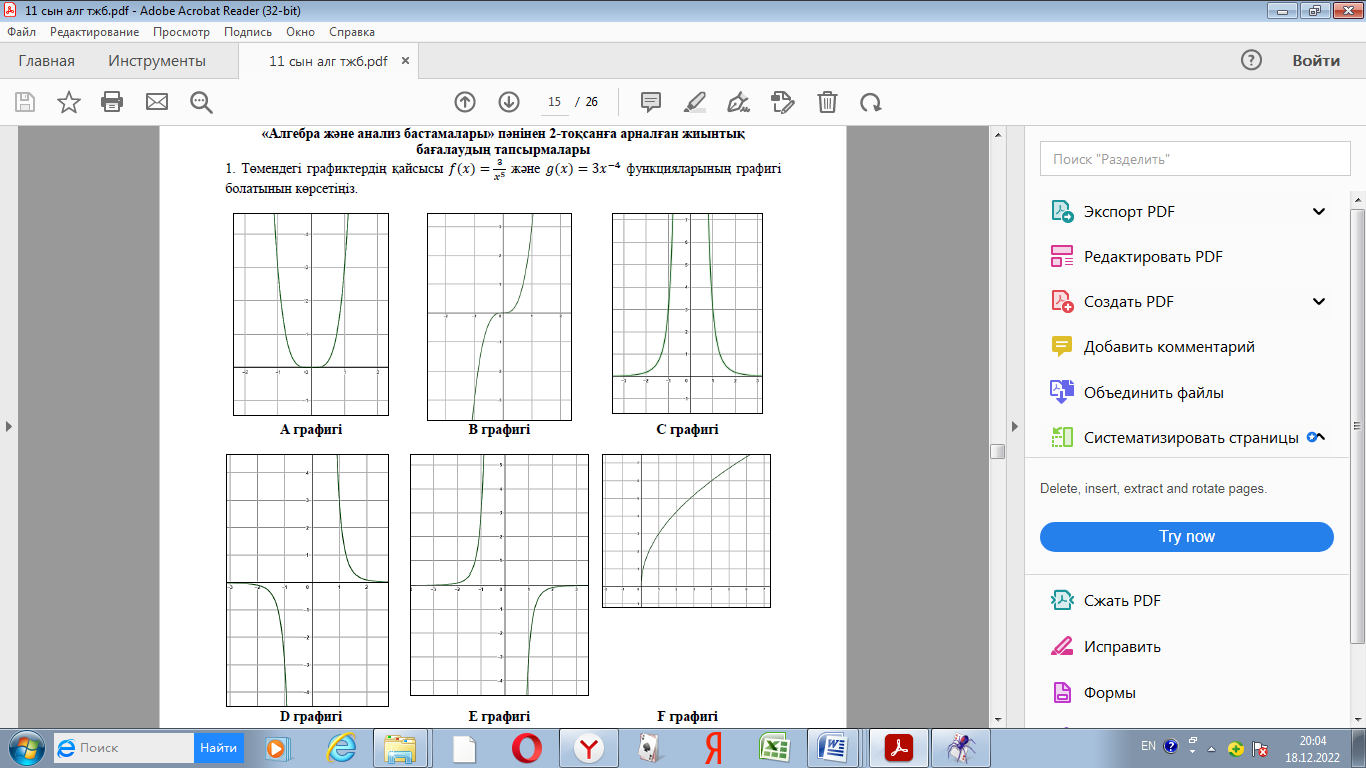1366x768 pixels.
Task: Click the EN language indicator in tray
Action: coord(1148,746)
